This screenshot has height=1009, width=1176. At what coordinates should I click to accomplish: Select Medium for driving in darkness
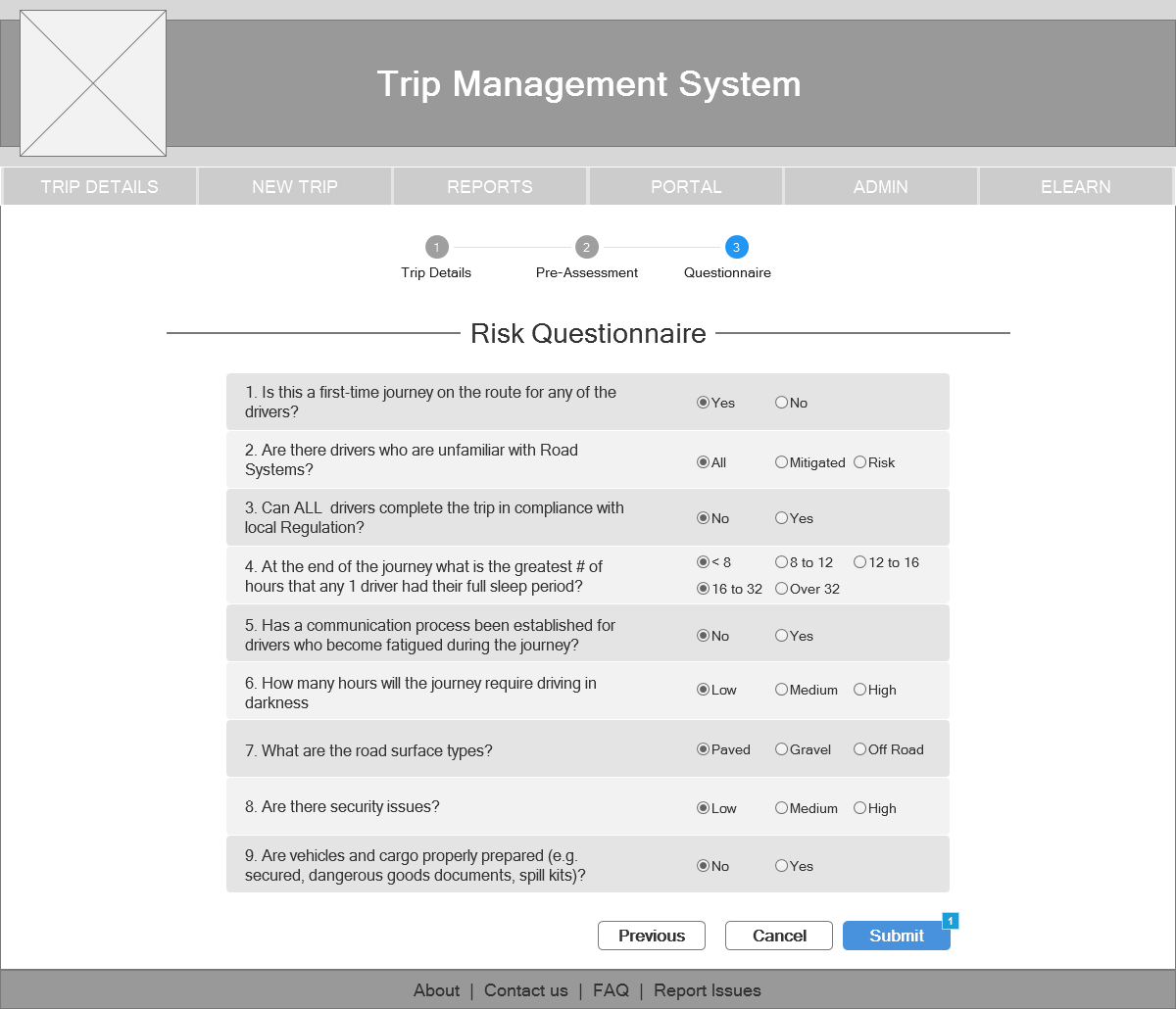(781, 690)
